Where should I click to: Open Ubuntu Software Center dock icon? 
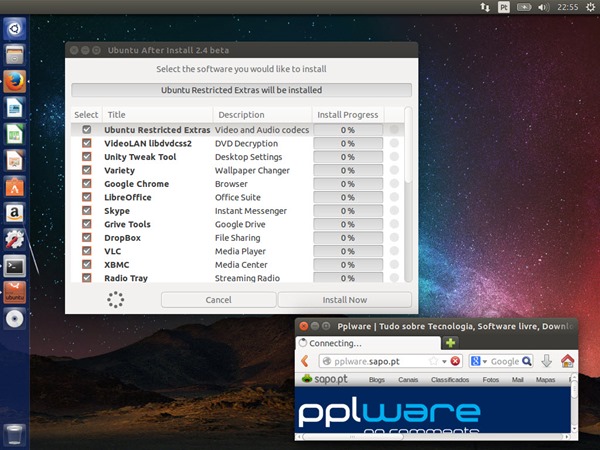click(x=15, y=187)
